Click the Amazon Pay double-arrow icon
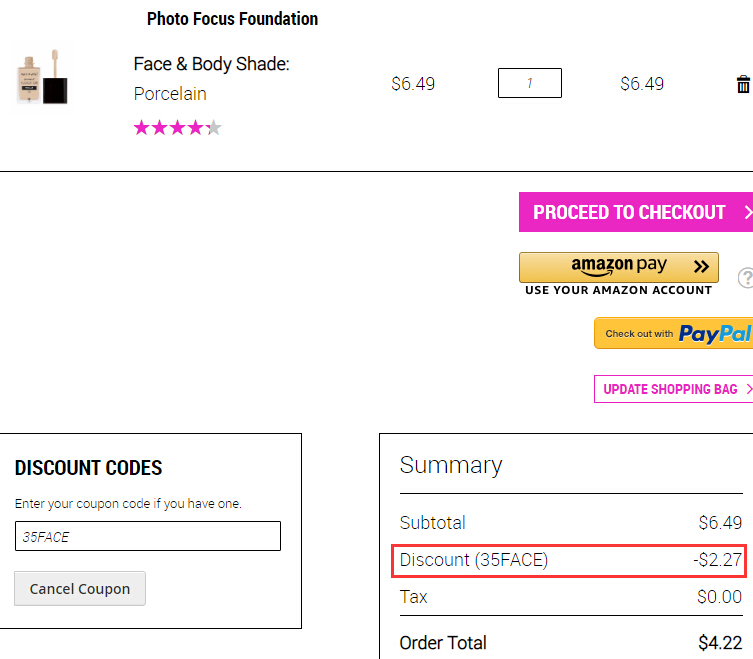Image resolution: width=753 pixels, height=659 pixels. point(701,266)
